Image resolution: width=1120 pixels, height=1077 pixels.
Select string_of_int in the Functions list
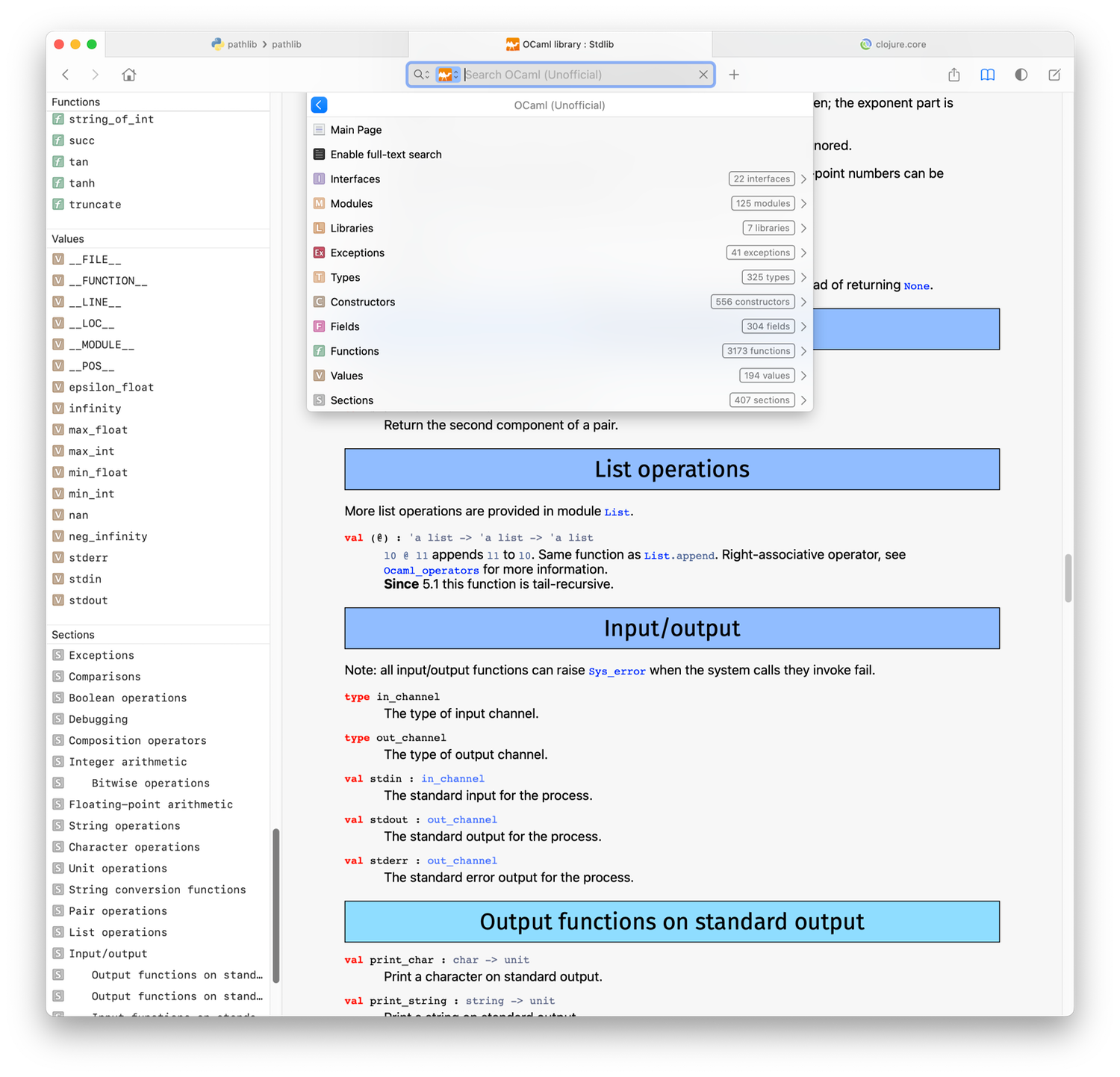click(x=111, y=120)
